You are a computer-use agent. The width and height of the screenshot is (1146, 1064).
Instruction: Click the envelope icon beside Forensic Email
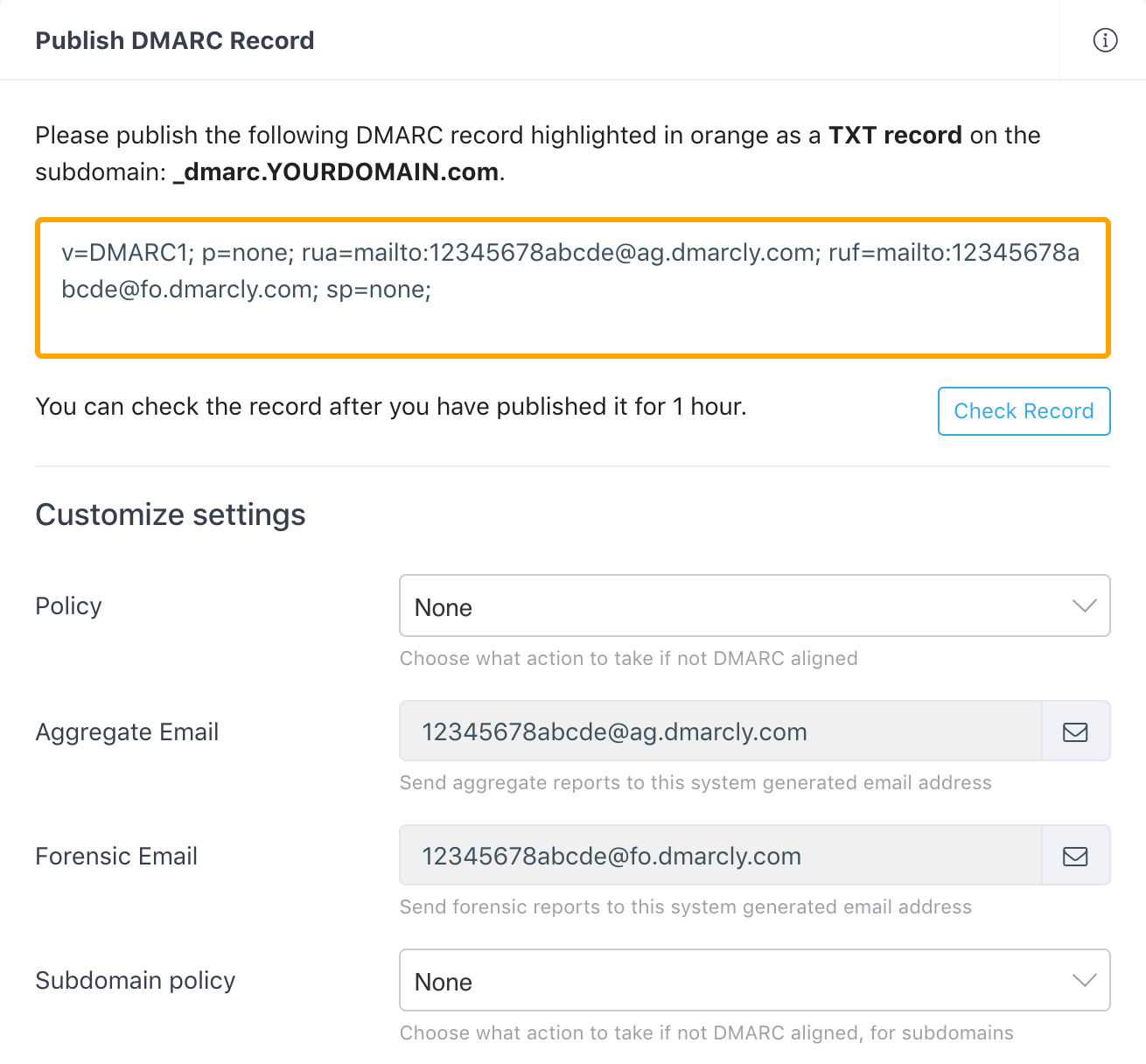(x=1075, y=856)
